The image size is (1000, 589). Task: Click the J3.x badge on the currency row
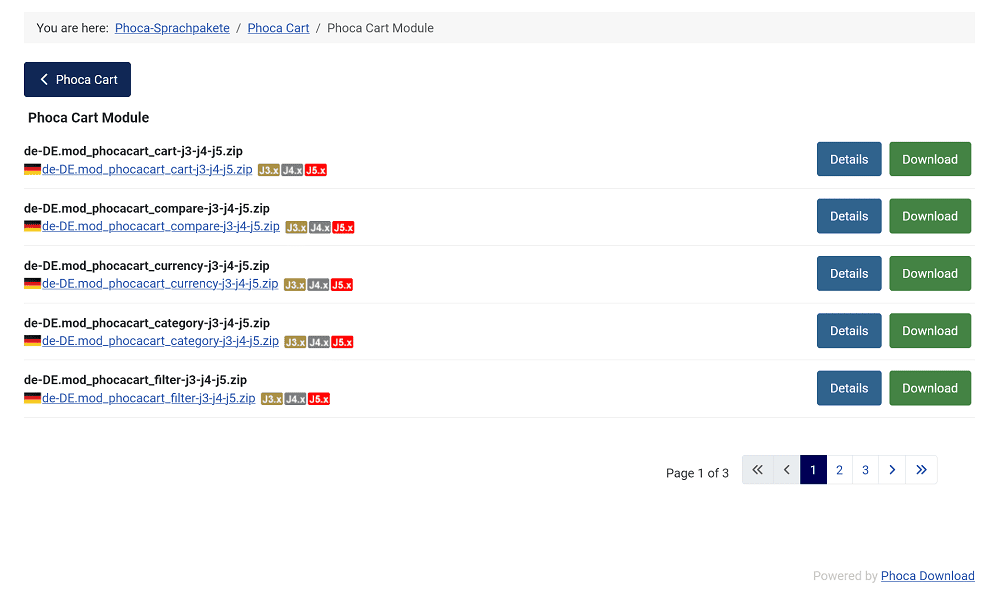pyautogui.click(x=295, y=285)
